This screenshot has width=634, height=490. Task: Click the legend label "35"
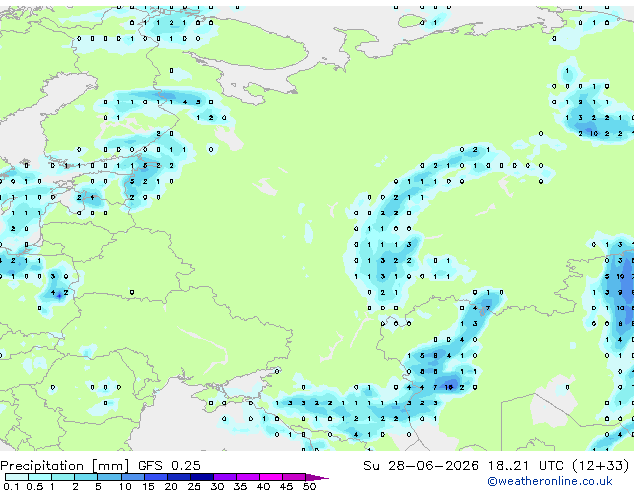click(240, 486)
